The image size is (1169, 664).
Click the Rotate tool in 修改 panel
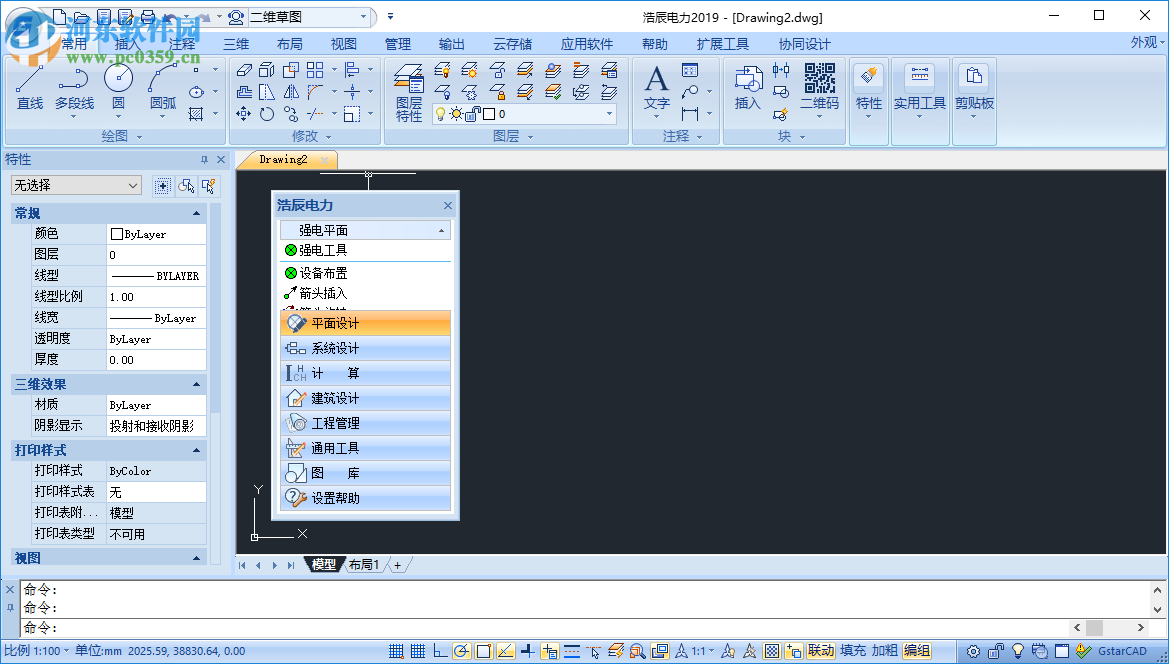tap(267, 114)
